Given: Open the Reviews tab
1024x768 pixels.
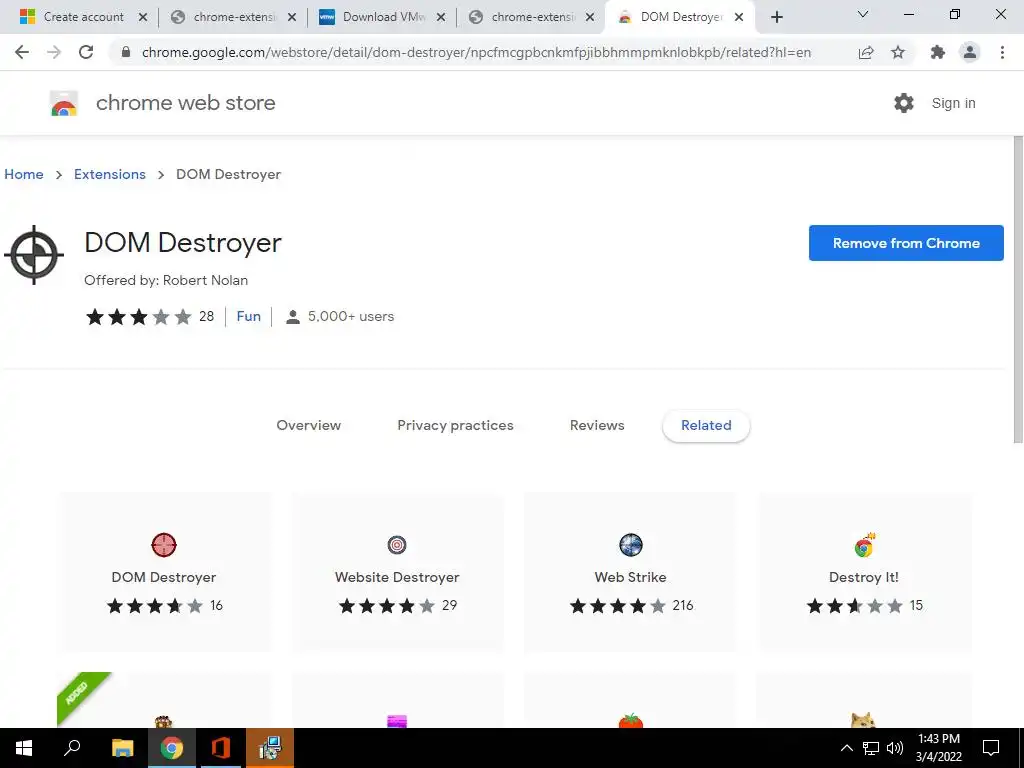Looking at the screenshot, I should pyautogui.click(x=597, y=425).
